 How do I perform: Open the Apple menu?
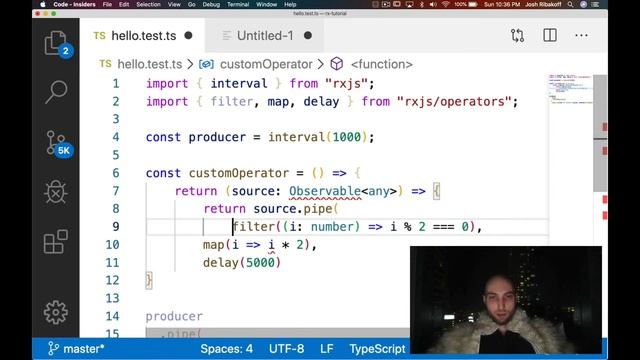(x=43, y=4)
